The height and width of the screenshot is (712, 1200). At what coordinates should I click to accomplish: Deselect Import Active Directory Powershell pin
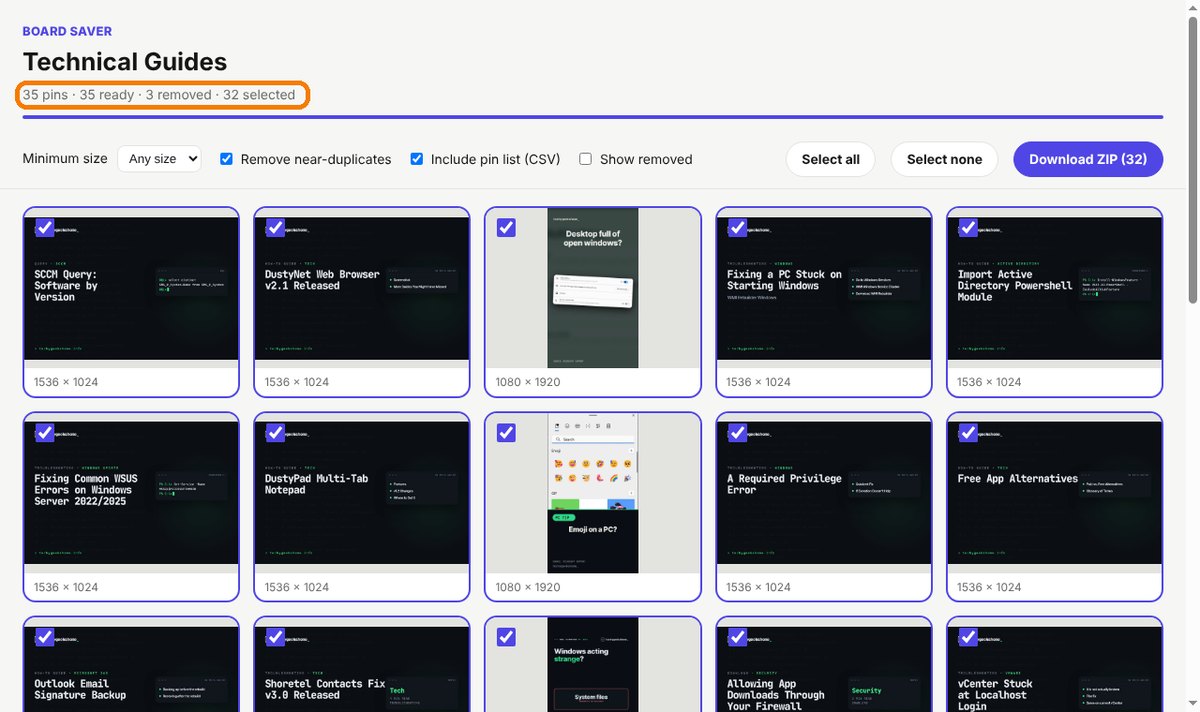click(969, 228)
